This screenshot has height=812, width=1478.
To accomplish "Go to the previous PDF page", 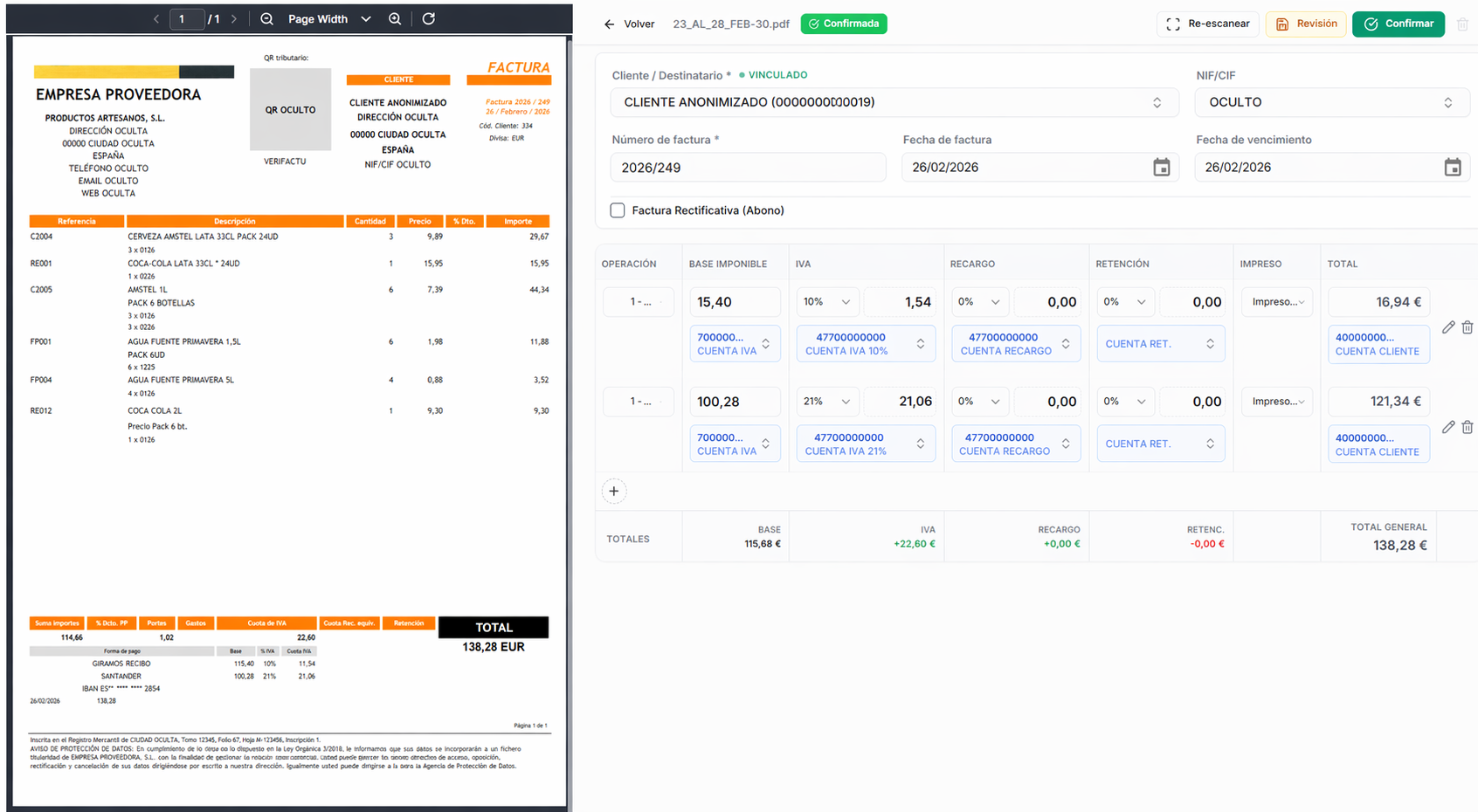I will (x=155, y=18).
